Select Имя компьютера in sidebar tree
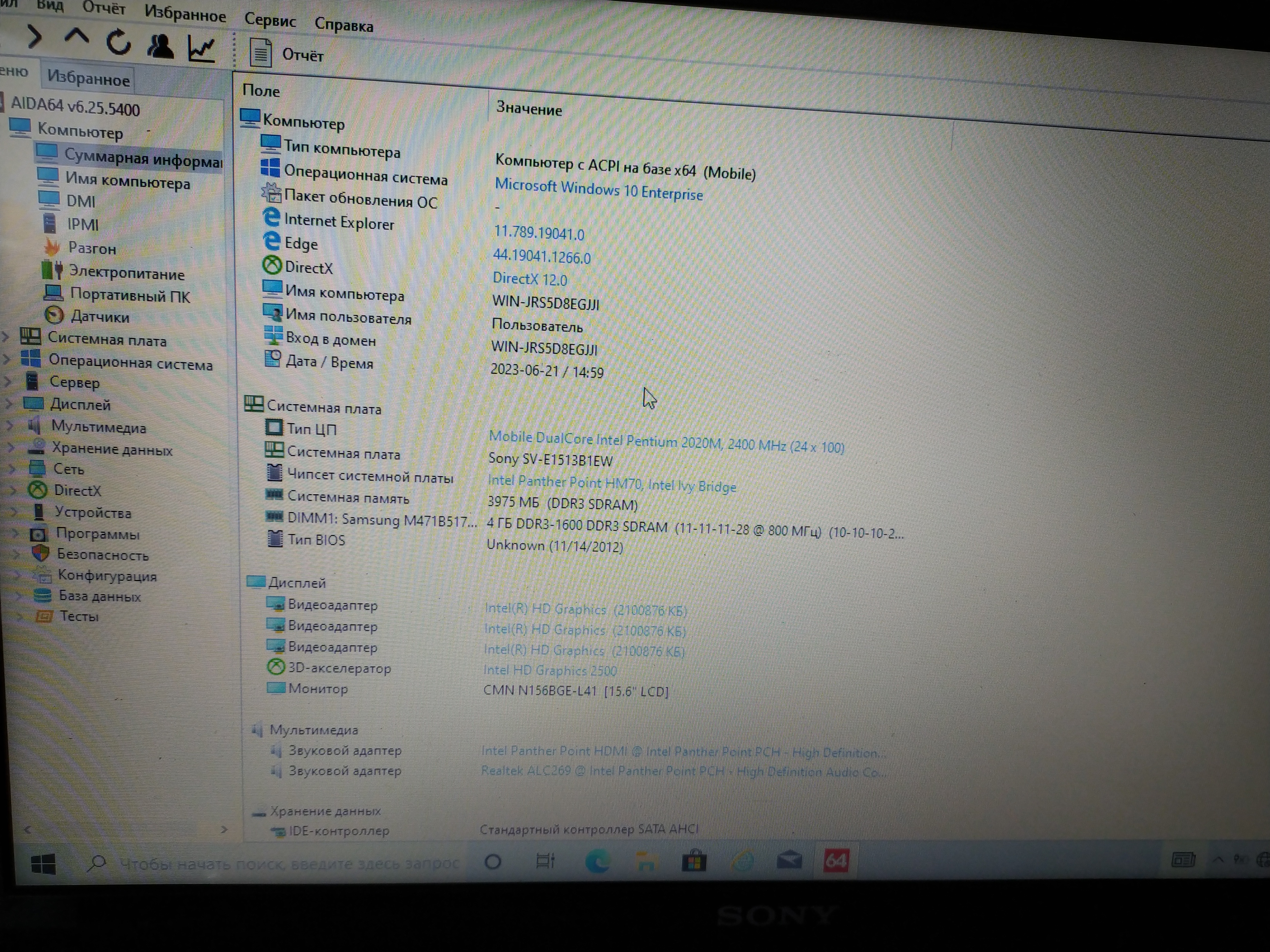This screenshot has width=1270, height=952. [x=127, y=181]
